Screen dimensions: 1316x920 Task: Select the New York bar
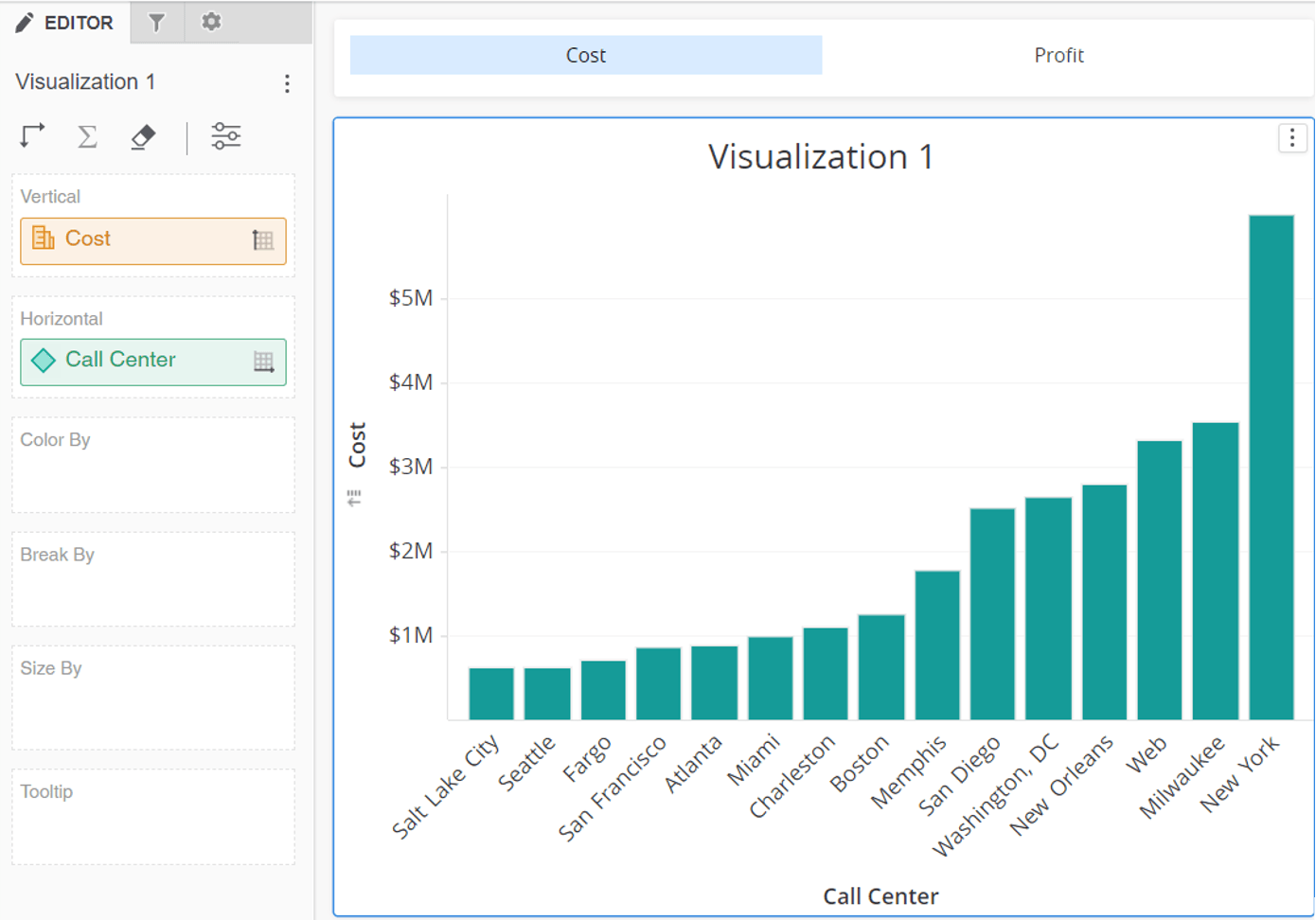(x=1272, y=468)
